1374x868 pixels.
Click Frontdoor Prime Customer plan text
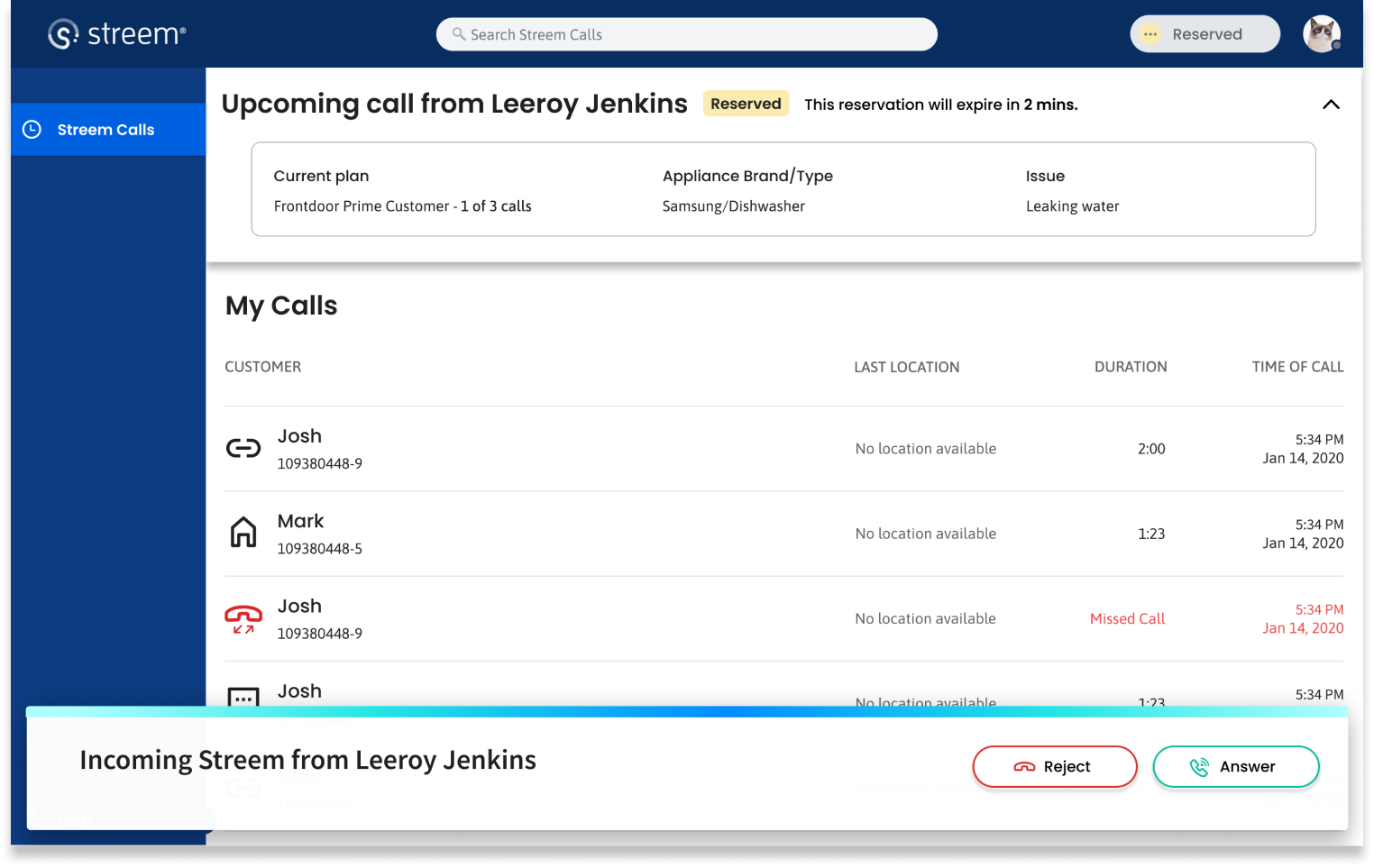point(403,206)
